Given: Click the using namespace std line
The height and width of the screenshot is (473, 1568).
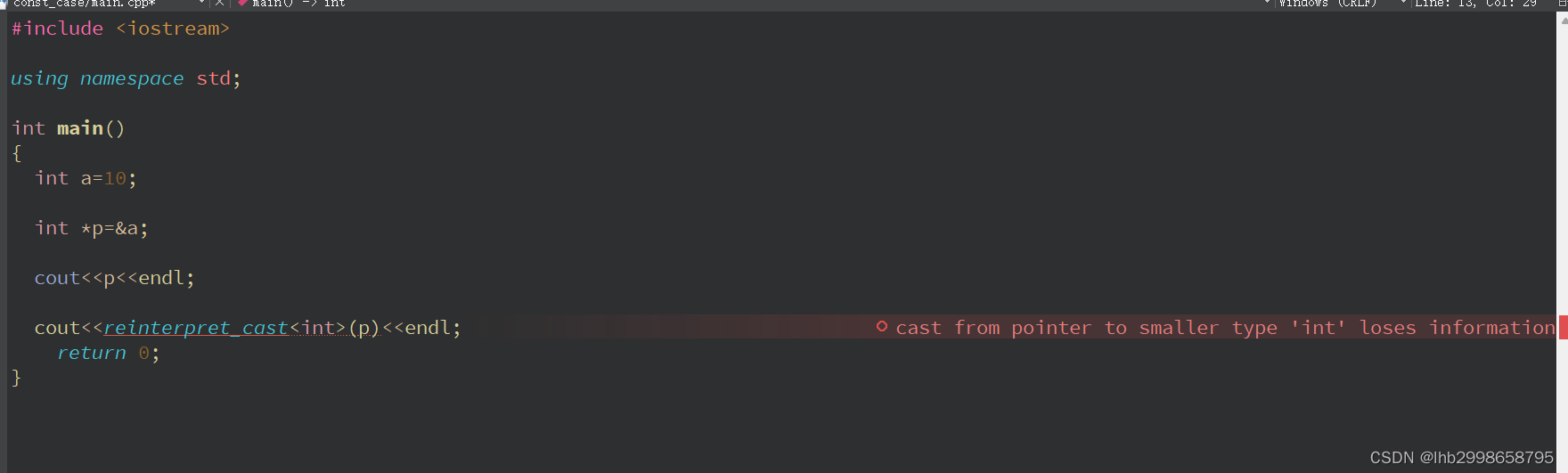Looking at the screenshot, I should (x=126, y=78).
